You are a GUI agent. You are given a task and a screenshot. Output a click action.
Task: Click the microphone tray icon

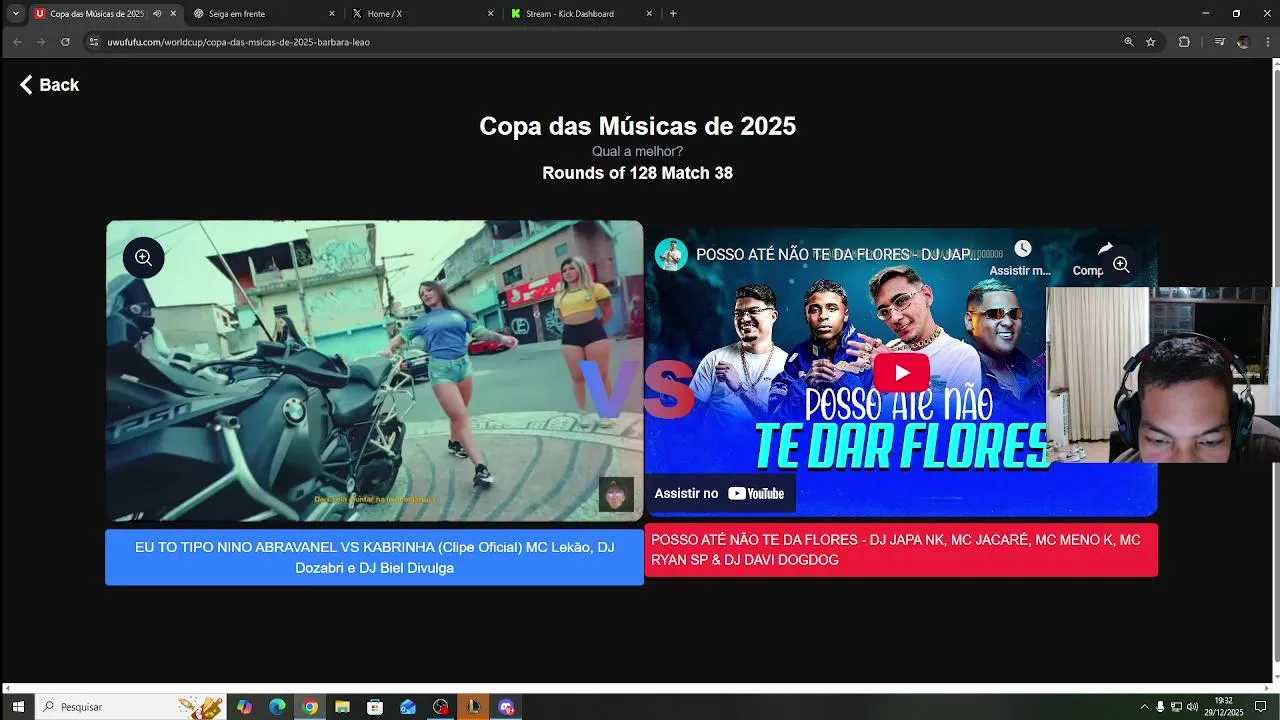pyautogui.click(x=1160, y=707)
